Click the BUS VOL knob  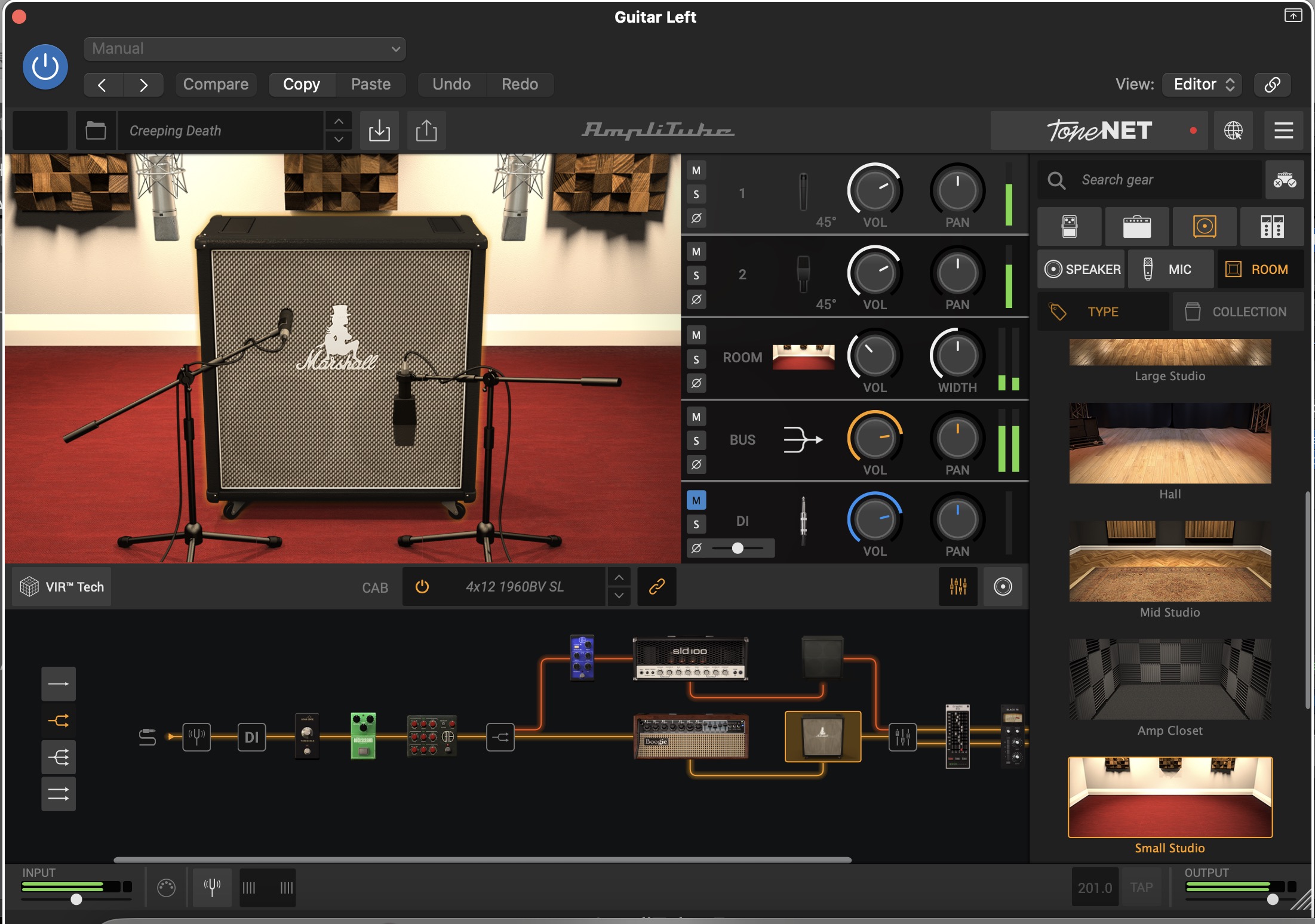tap(875, 438)
